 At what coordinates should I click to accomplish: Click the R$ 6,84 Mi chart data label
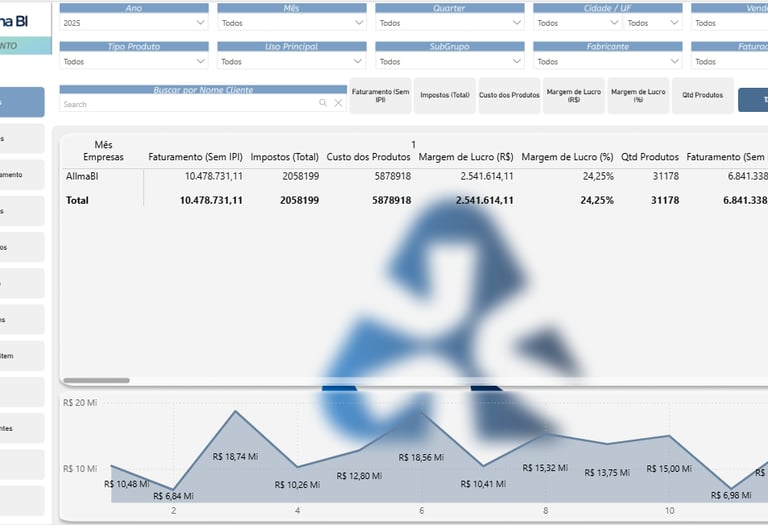click(x=173, y=496)
